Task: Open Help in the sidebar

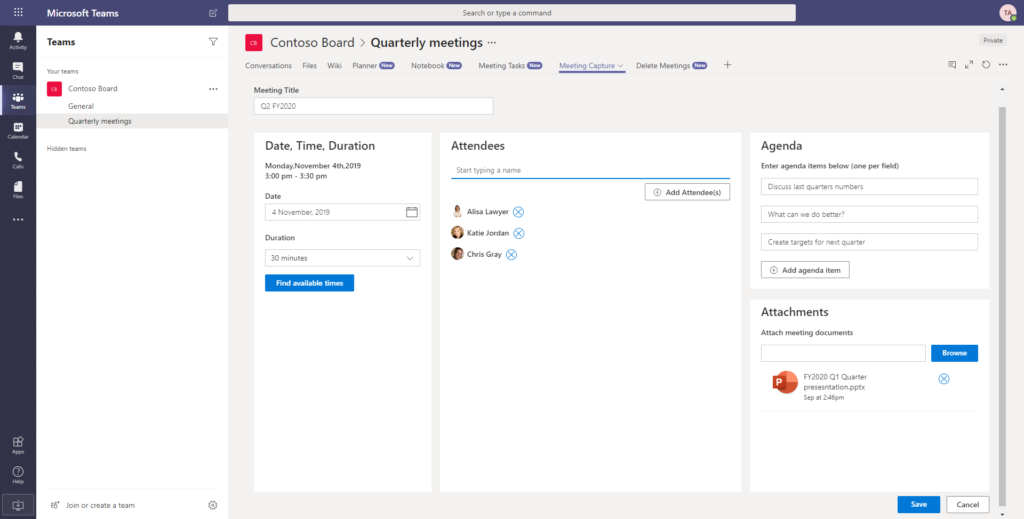Action: pos(18,475)
